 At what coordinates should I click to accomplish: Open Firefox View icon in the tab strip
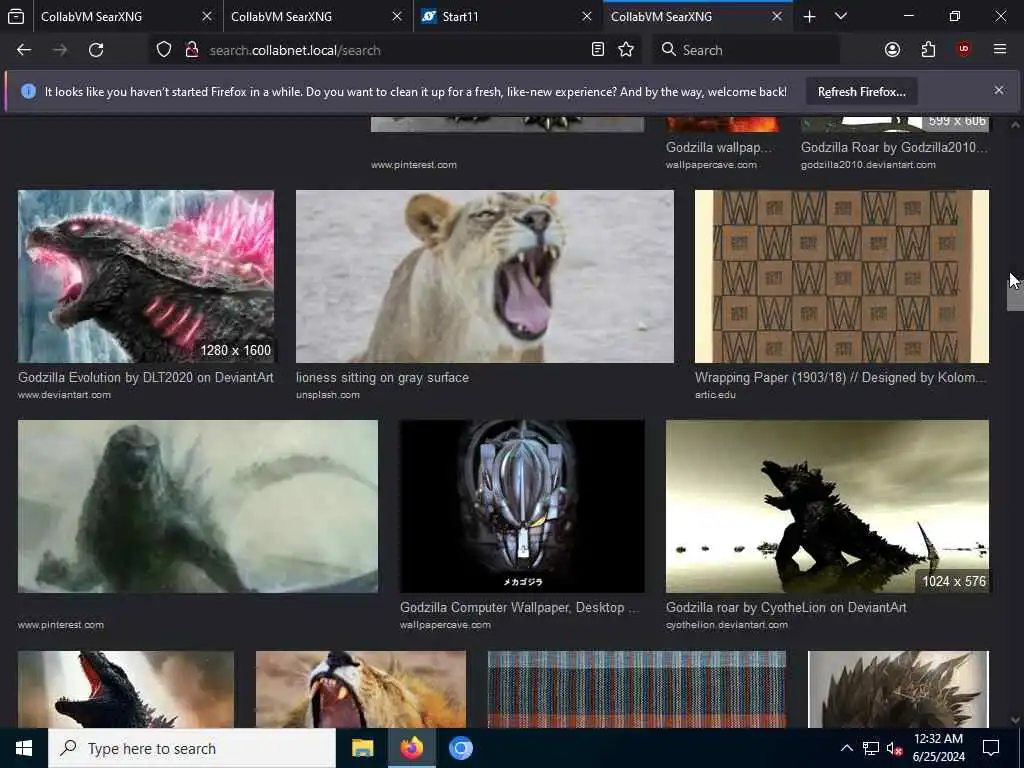pos(16,16)
